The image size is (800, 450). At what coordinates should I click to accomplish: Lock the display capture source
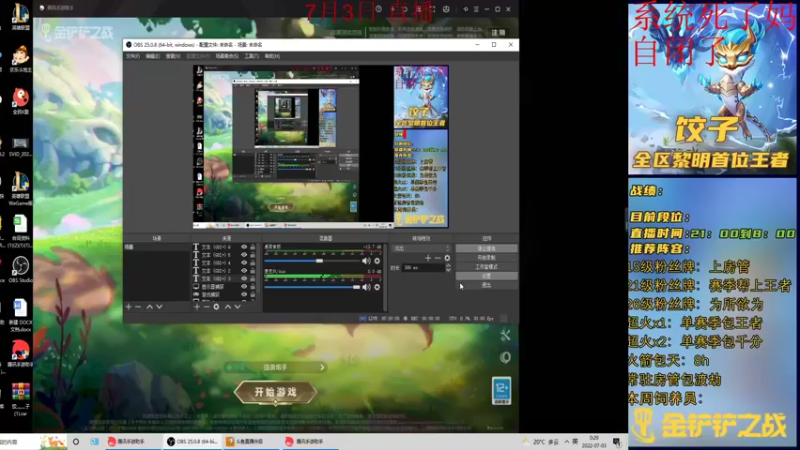click(253, 287)
